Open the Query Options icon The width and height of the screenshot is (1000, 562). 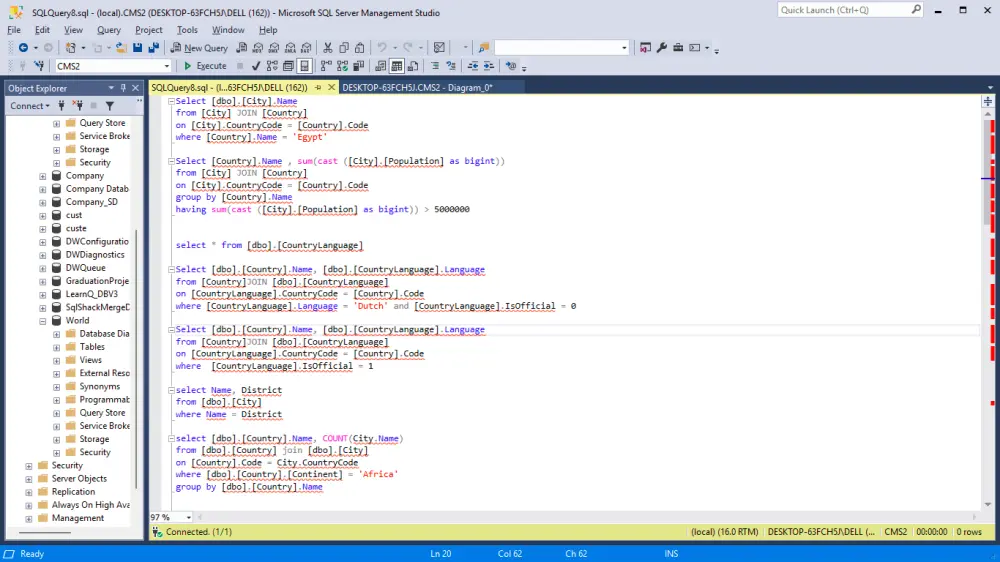[x=288, y=66]
